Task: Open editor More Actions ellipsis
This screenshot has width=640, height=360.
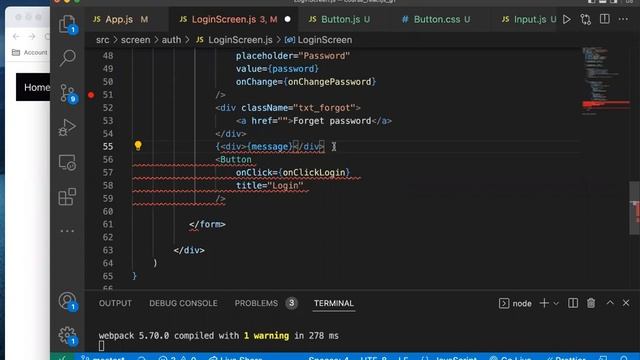Action: coord(623,19)
